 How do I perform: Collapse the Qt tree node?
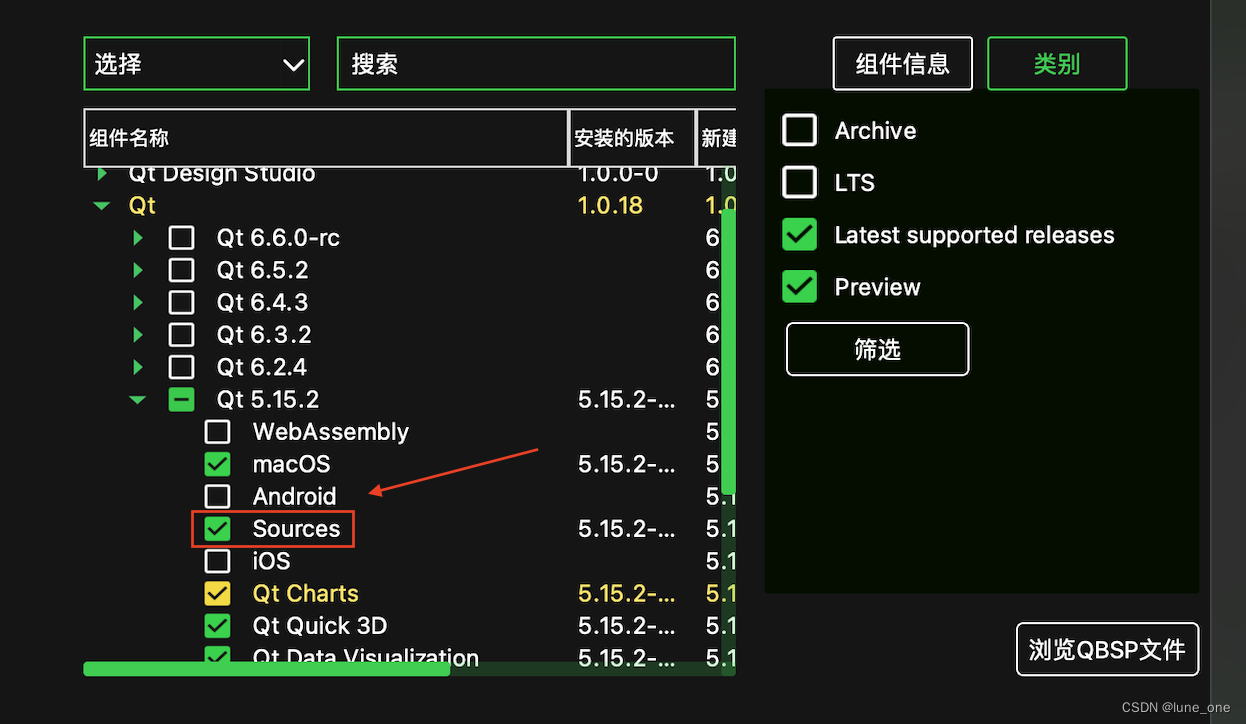point(102,206)
